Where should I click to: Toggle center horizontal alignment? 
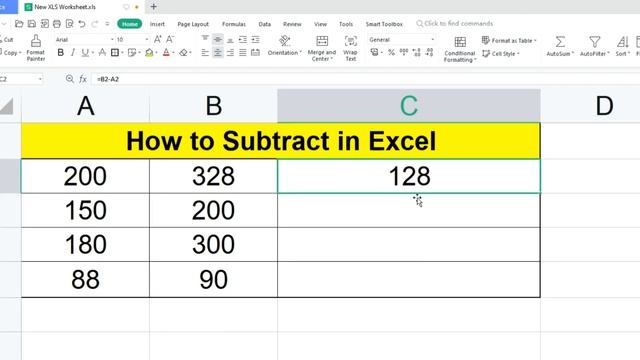click(x=218, y=53)
